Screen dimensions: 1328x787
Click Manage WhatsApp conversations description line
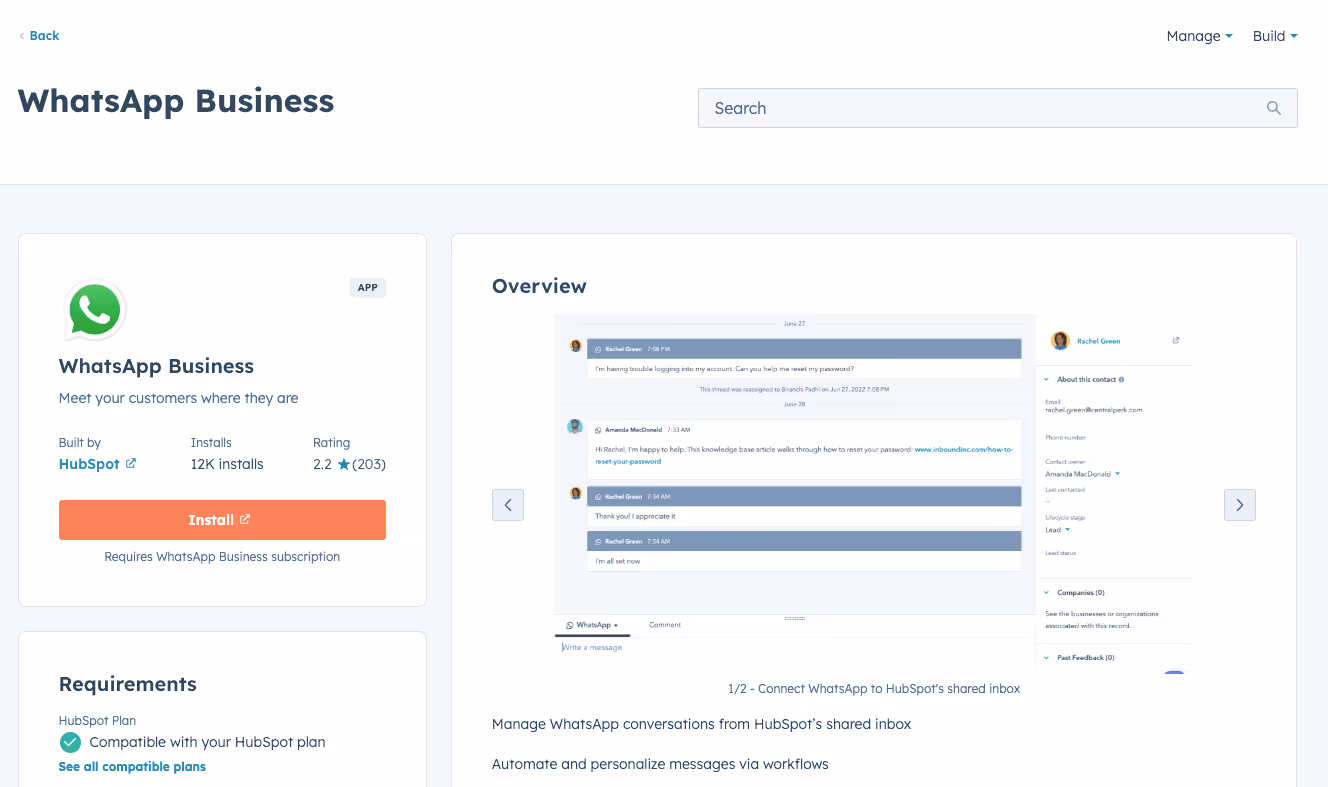click(x=702, y=724)
